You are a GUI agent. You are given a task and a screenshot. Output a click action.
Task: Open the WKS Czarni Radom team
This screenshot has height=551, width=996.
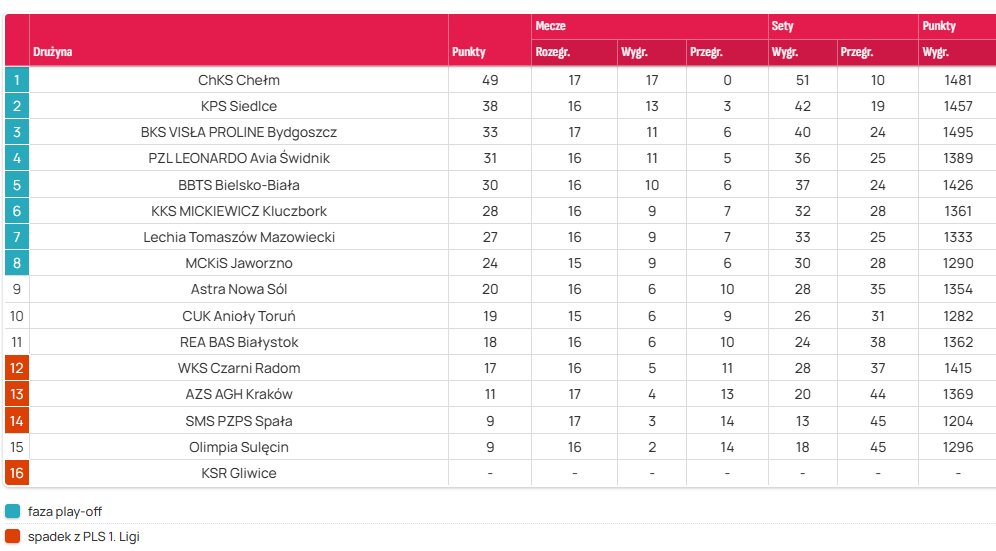click(239, 368)
